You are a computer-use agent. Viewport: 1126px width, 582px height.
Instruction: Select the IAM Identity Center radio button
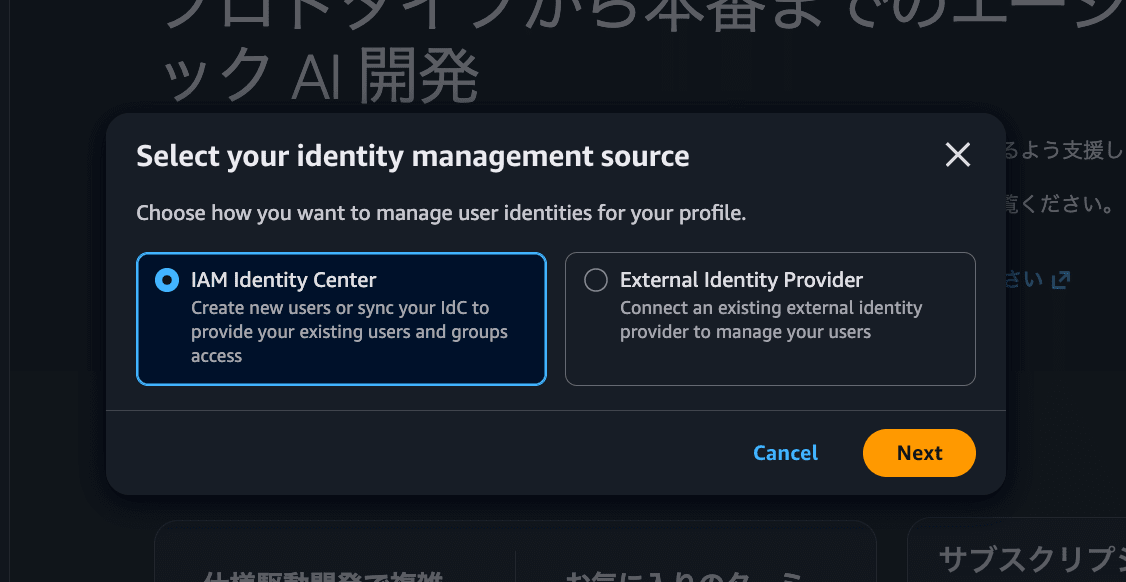click(167, 280)
